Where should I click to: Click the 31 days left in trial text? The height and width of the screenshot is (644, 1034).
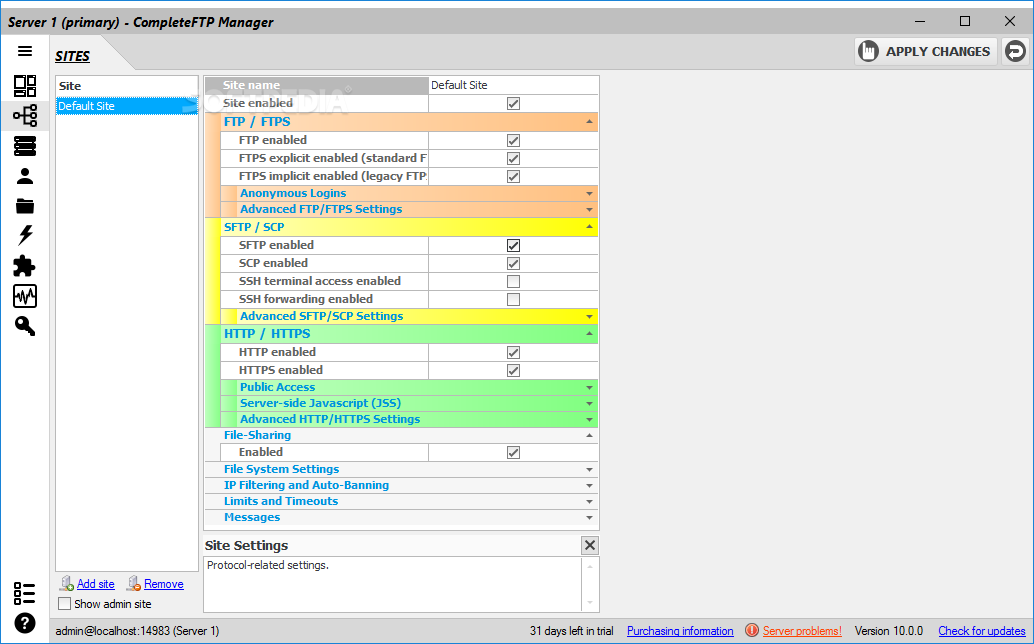pyautogui.click(x=571, y=631)
